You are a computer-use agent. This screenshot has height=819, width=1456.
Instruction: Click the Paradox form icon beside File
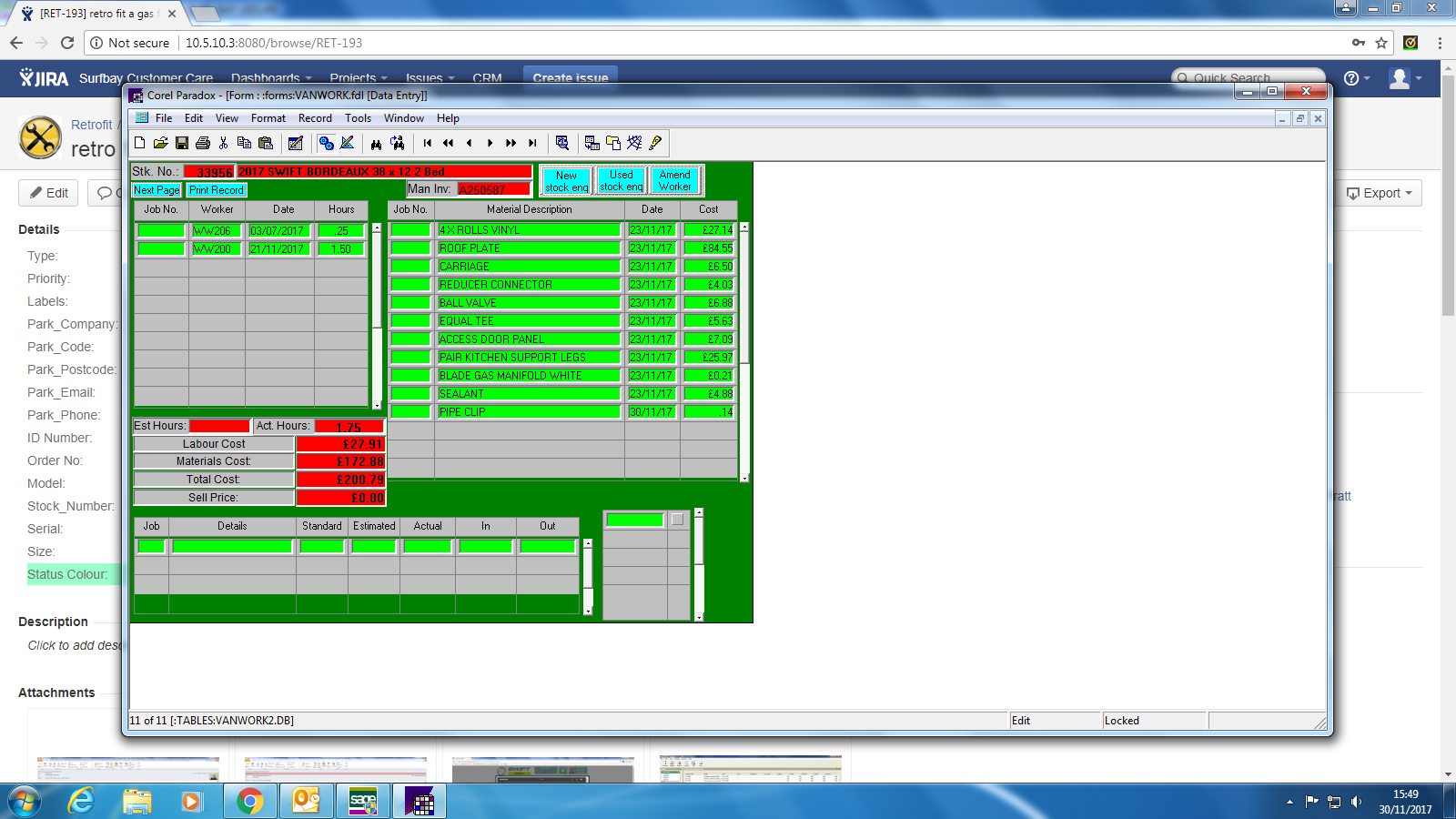click(x=142, y=118)
